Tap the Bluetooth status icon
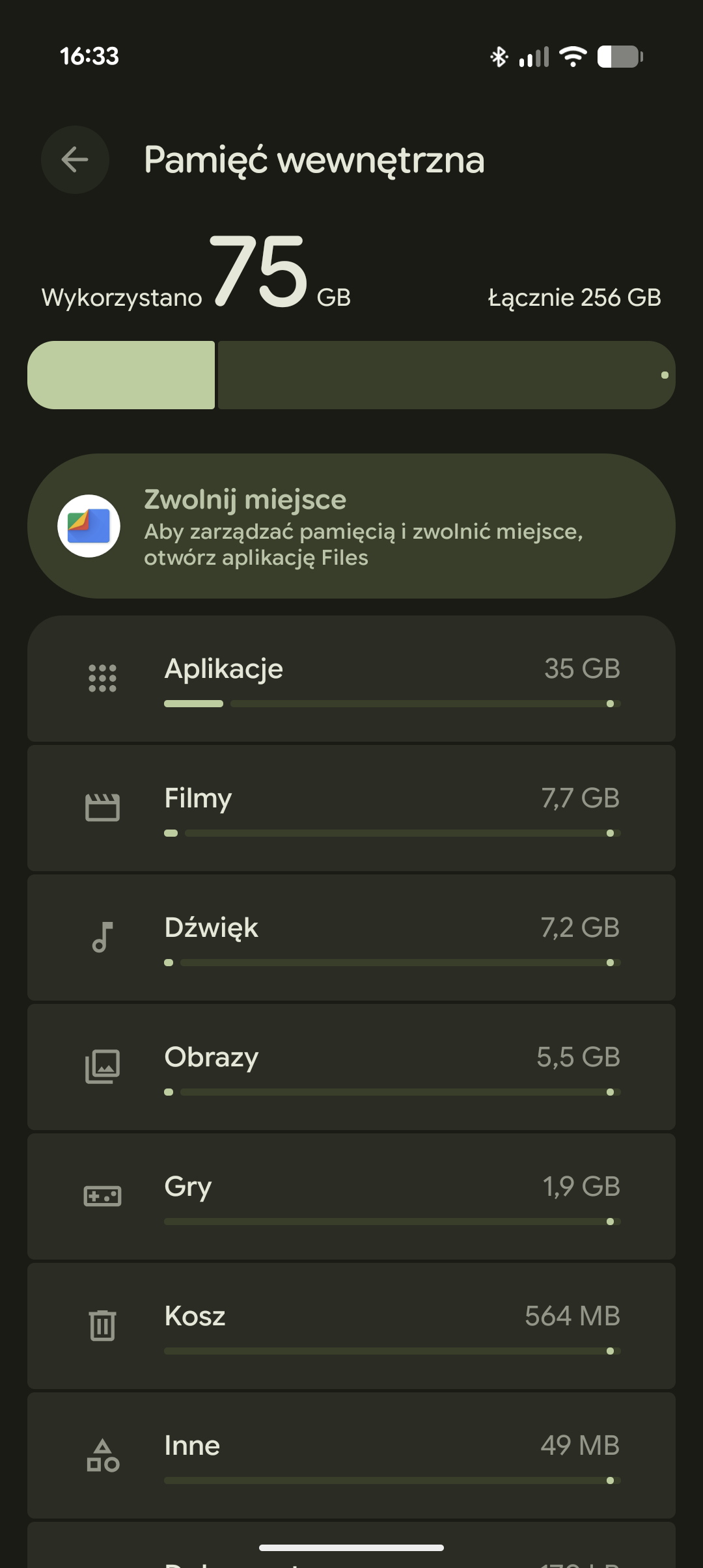This screenshot has width=703, height=1568. 499,57
